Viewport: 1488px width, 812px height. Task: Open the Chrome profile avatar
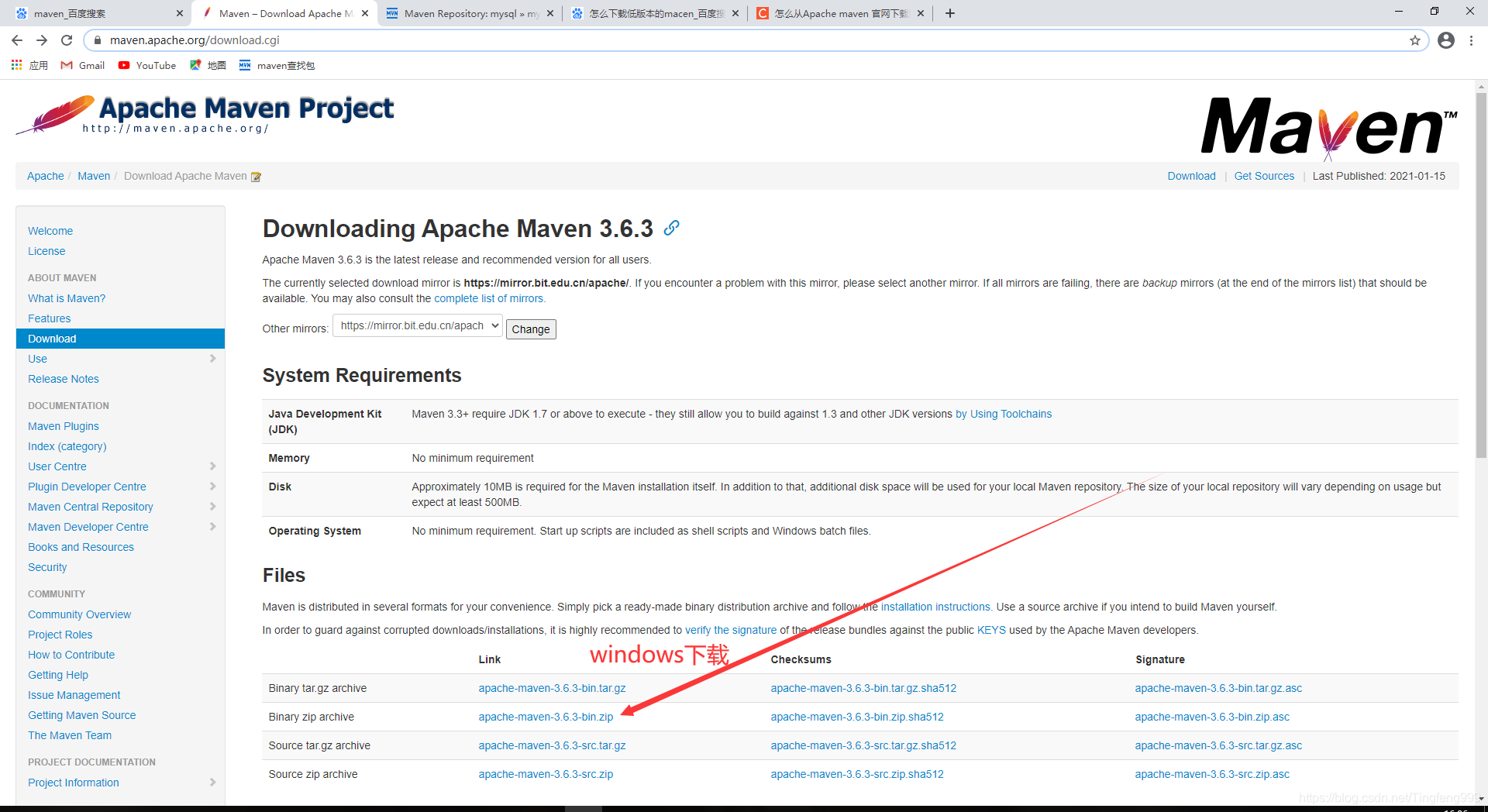pyautogui.click(x=1446, y=40)
